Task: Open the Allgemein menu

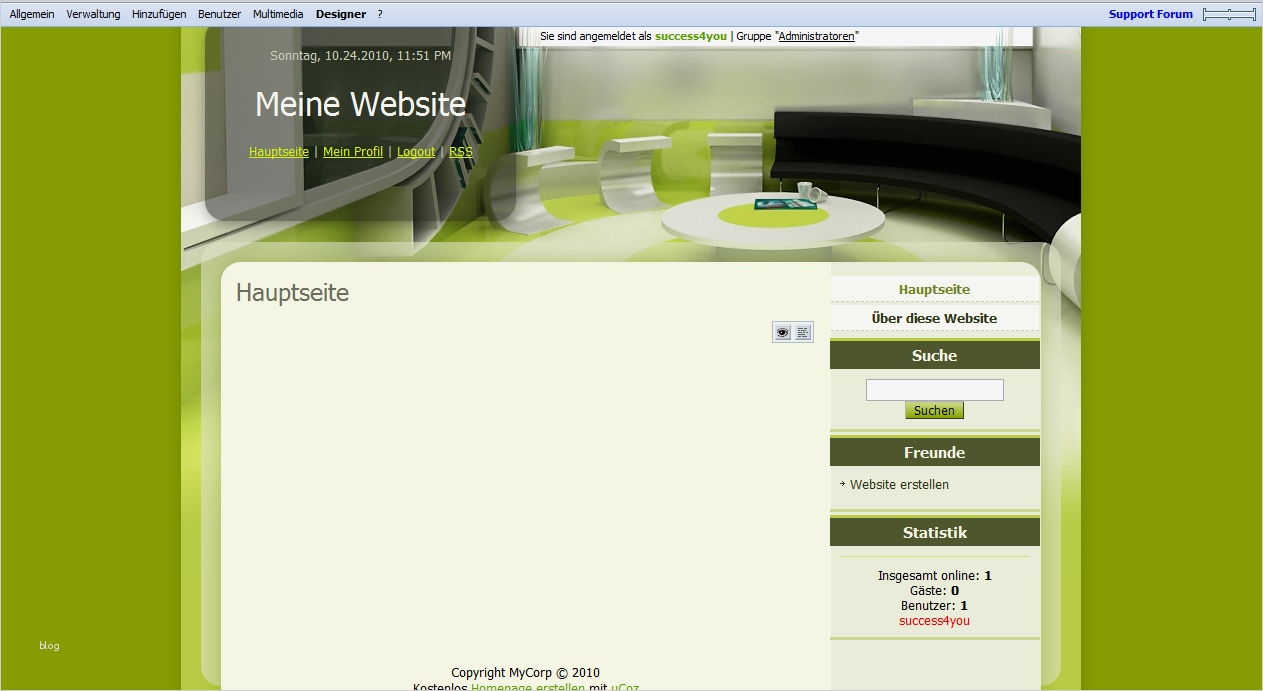Action: pos(31,13)
